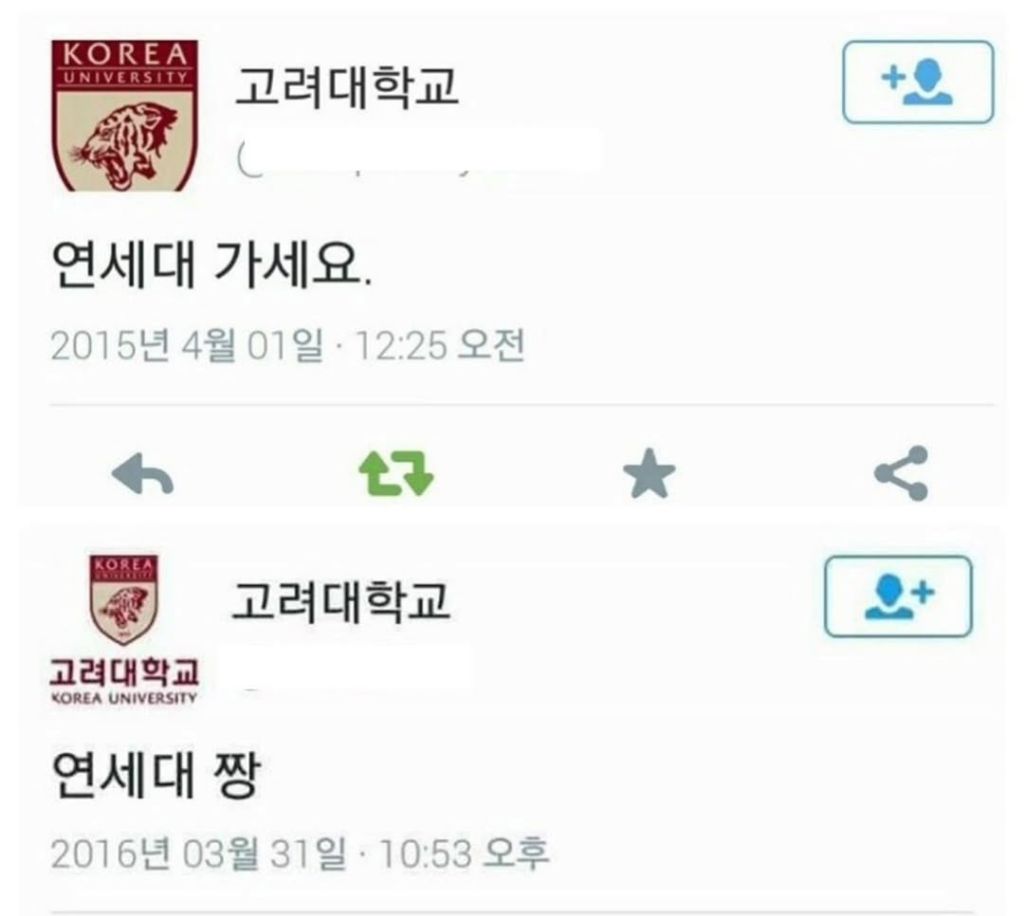Image resolution: width=1024 pixels, height=916 pixels.
Task: Click the 12:25 오전 time label
Action: (x=439, y=345)
